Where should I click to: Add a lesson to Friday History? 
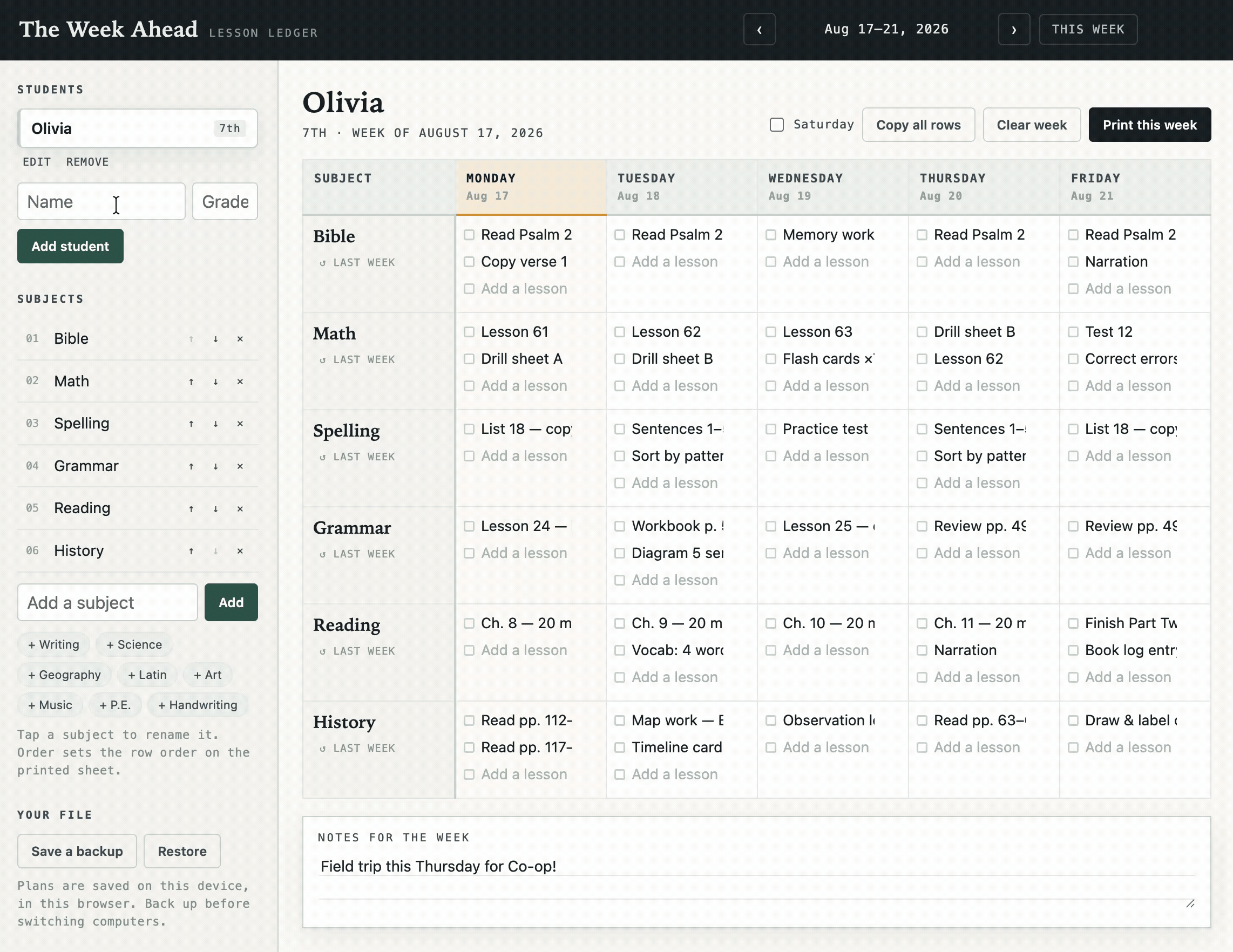point(1128,747)
